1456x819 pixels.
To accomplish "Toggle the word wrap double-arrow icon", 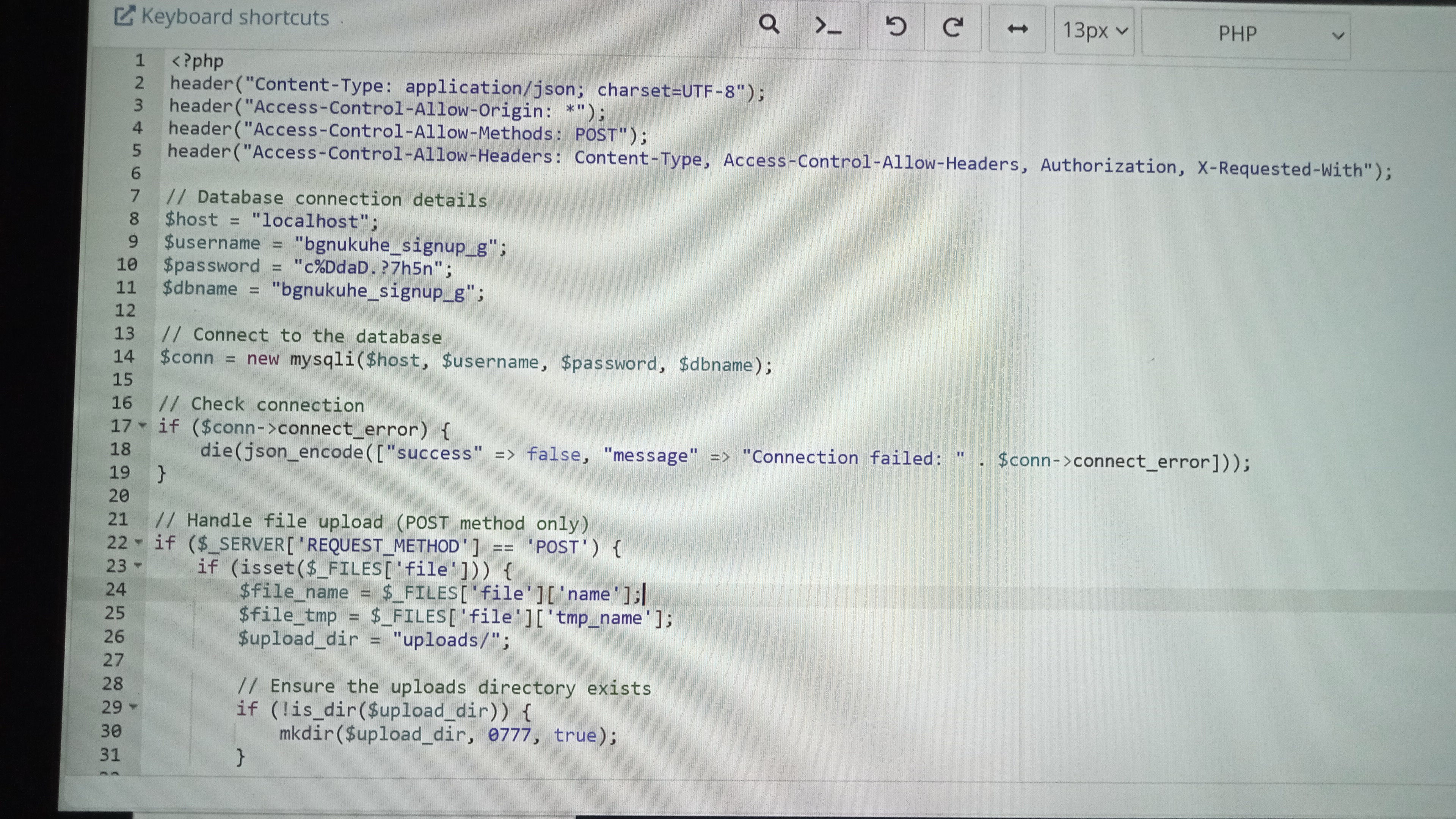I will tap(1017, 29).
